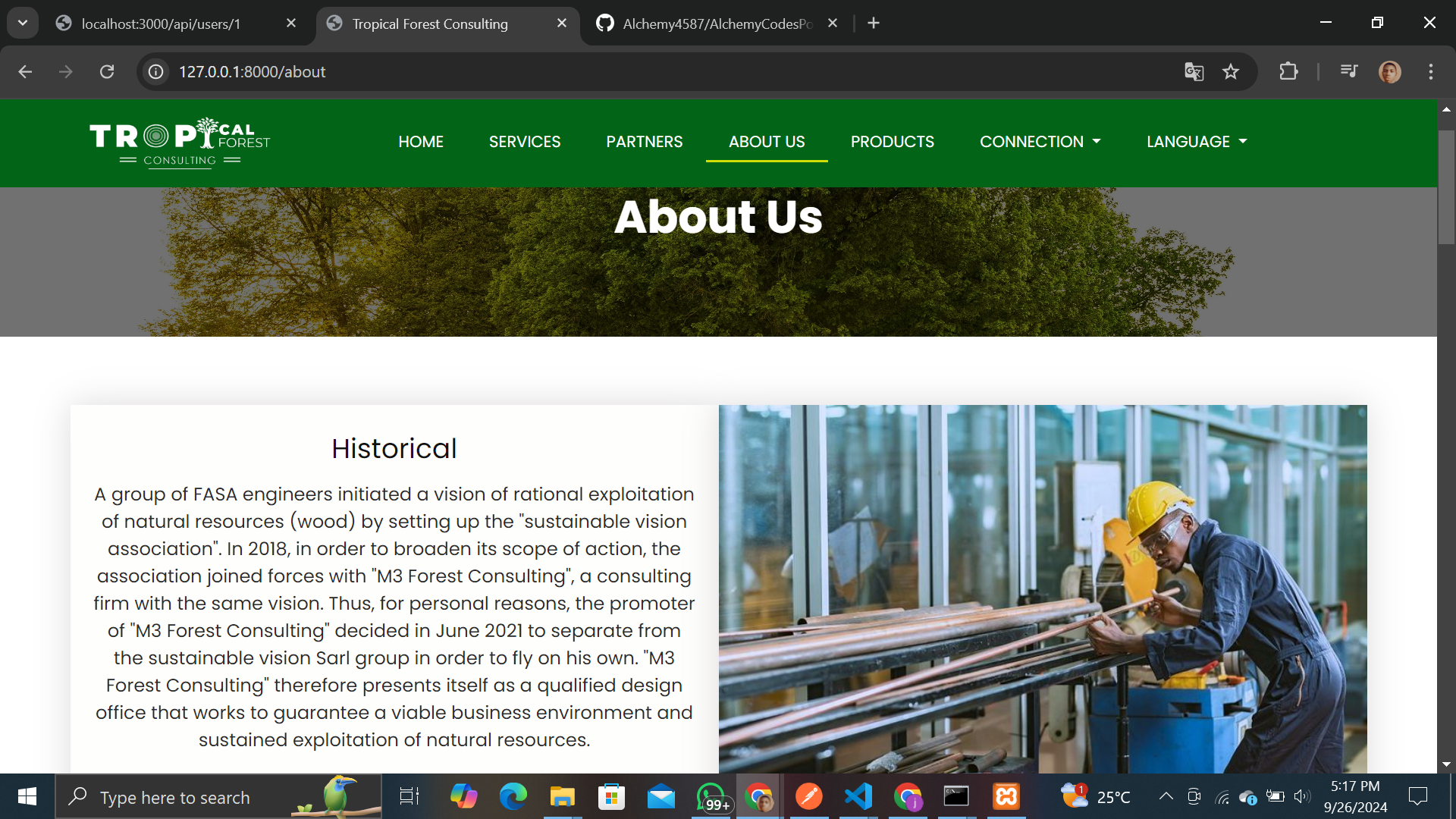Click the page vertical scrollbar thumb
Viewport: 1456px width, 819px height.
coord(1446,187)
